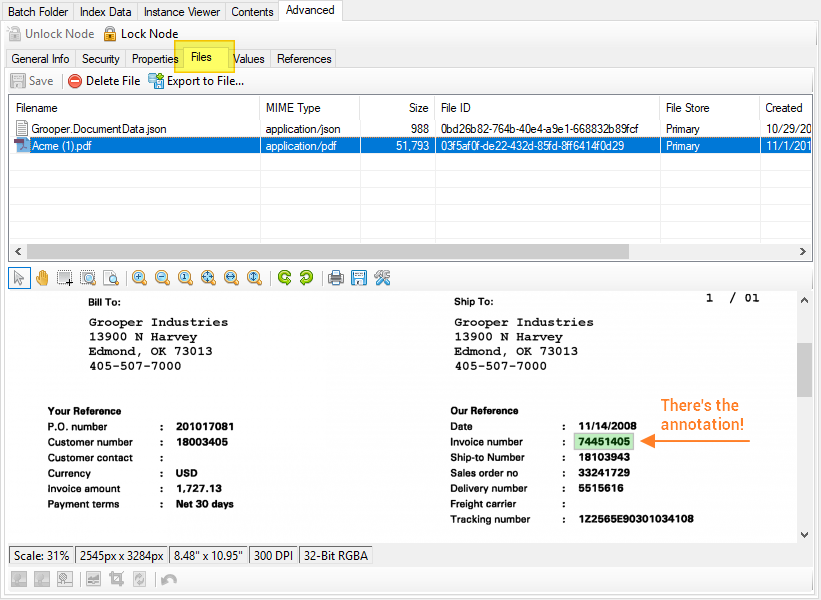The width and height of the screenshot is (821, 600).
Task: Switch to the Index Data tab
Action: click(x=105, y=12)
